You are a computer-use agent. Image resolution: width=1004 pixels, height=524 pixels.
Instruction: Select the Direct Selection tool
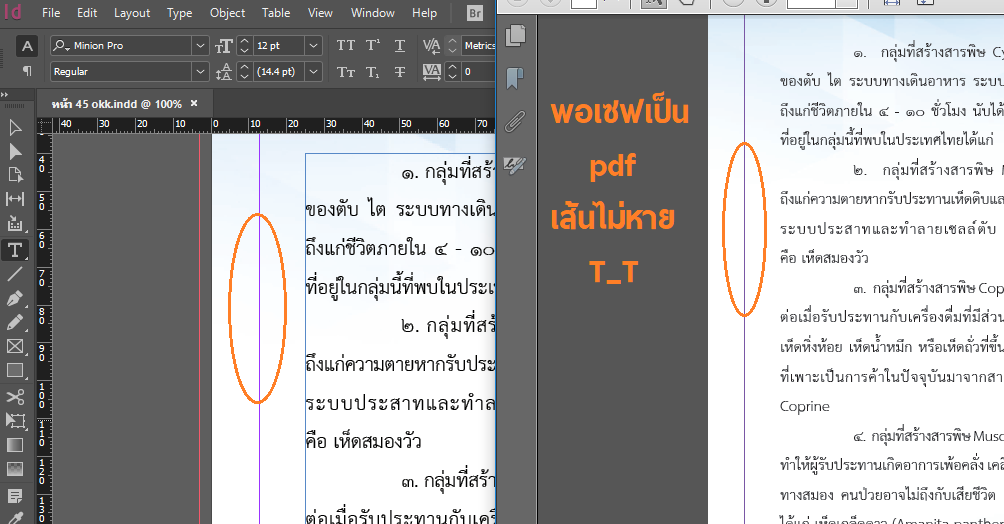15,151
